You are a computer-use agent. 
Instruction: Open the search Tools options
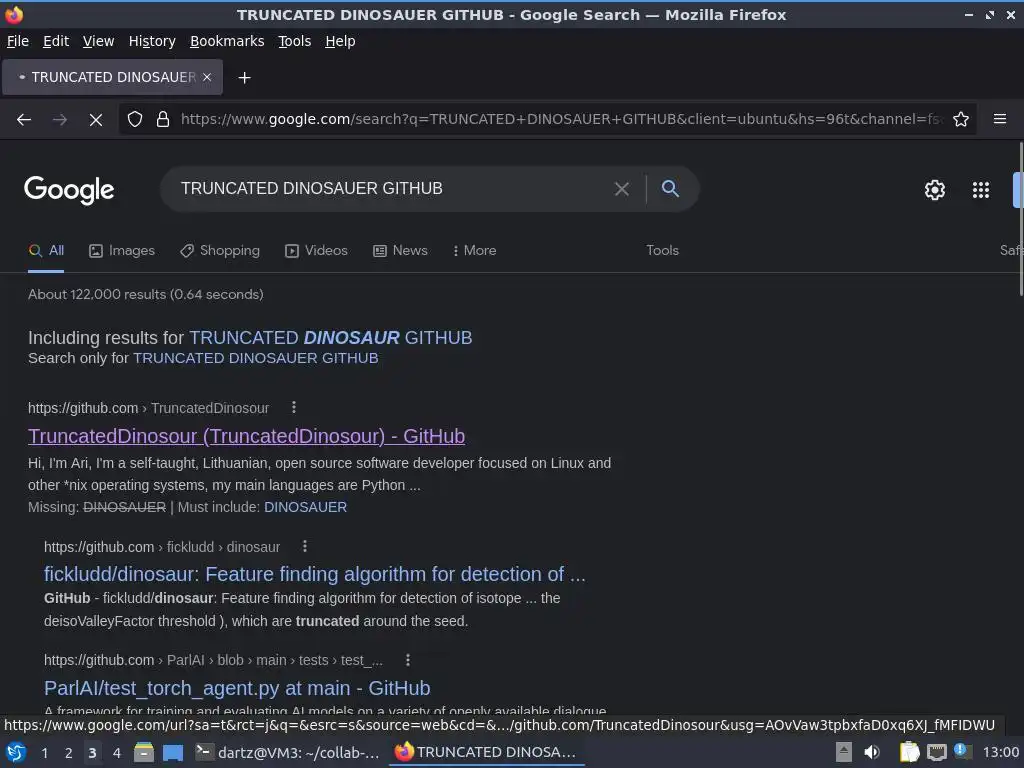(x=662, y=251)
